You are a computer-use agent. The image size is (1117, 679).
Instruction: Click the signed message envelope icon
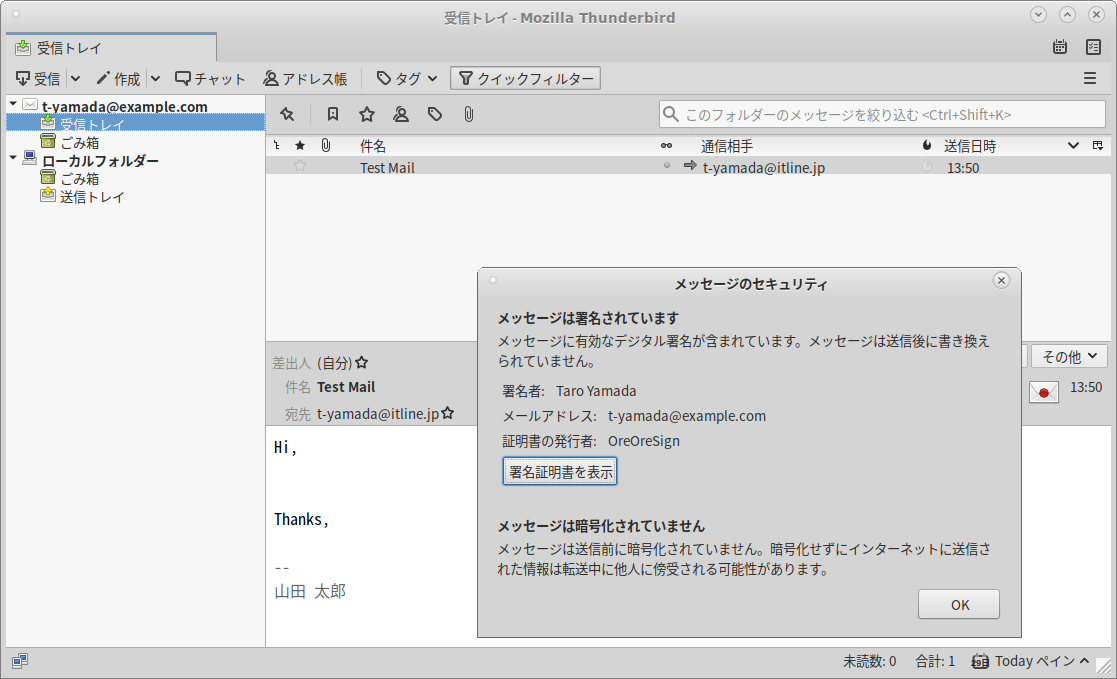1043,392
